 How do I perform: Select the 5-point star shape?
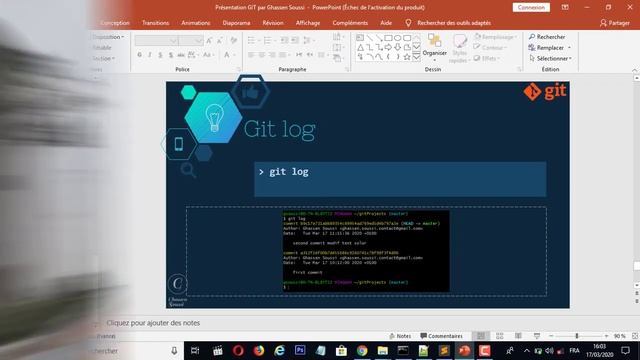[x=407, y=57]
